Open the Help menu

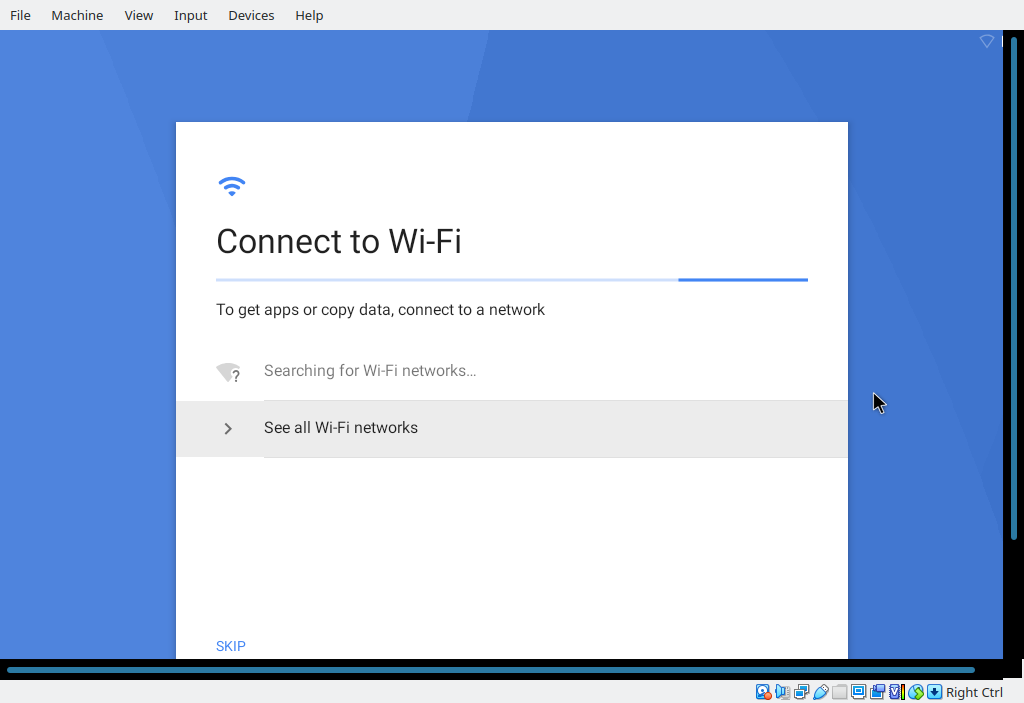309,15
